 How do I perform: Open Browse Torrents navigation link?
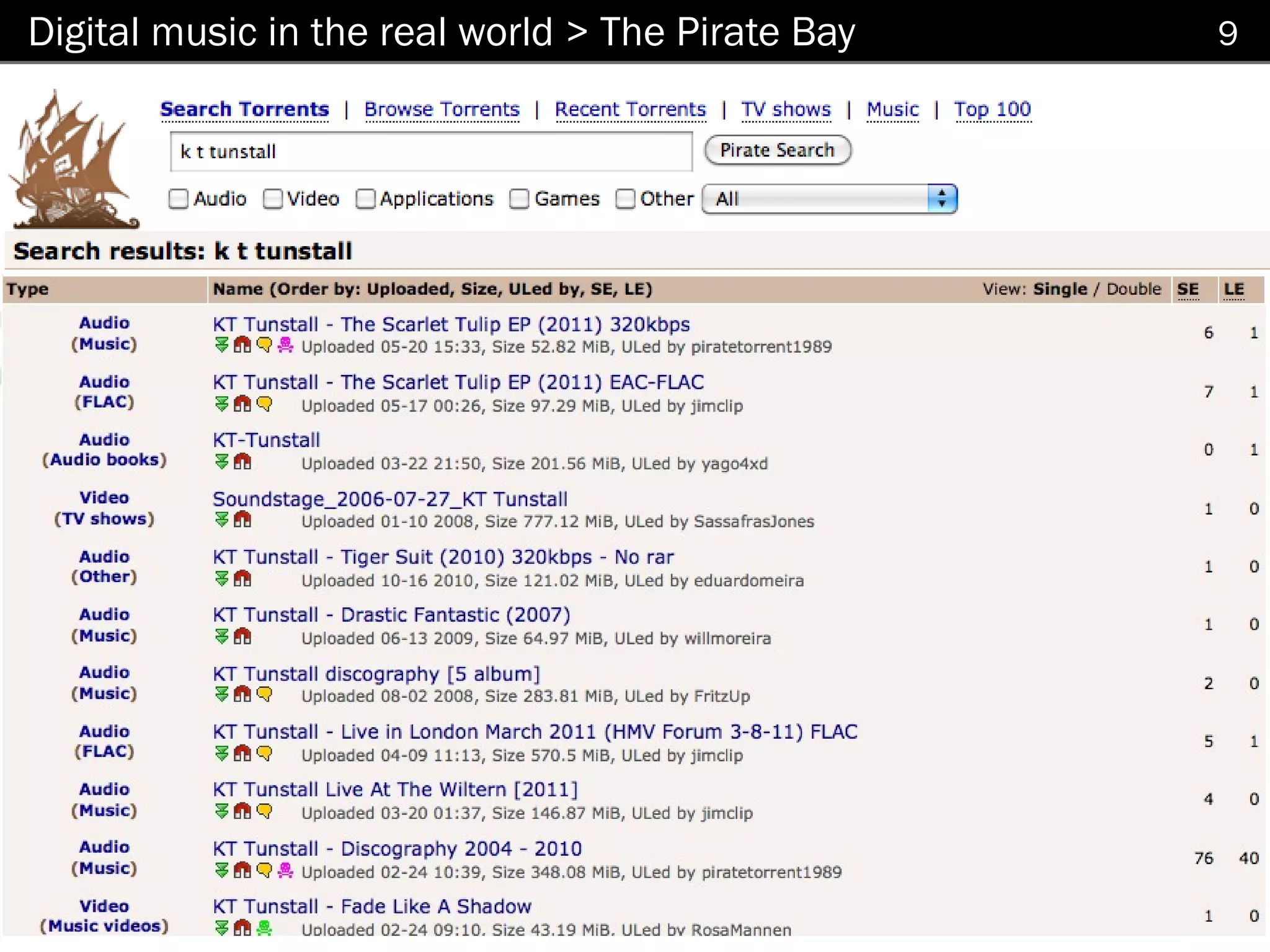(x=442, y=110)
